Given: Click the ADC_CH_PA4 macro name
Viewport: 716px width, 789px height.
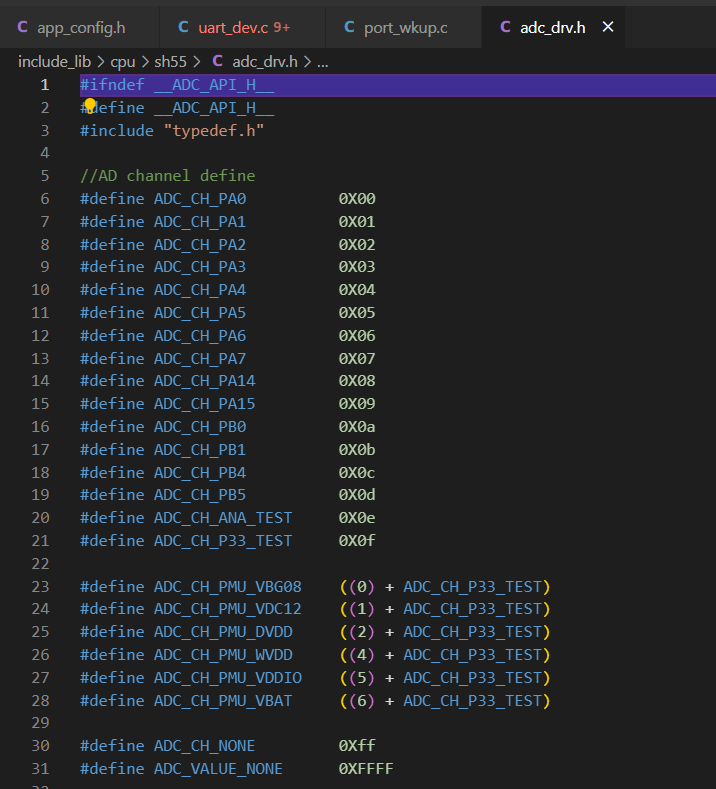Looking at the screenshot, I should (x=200, y=290).
